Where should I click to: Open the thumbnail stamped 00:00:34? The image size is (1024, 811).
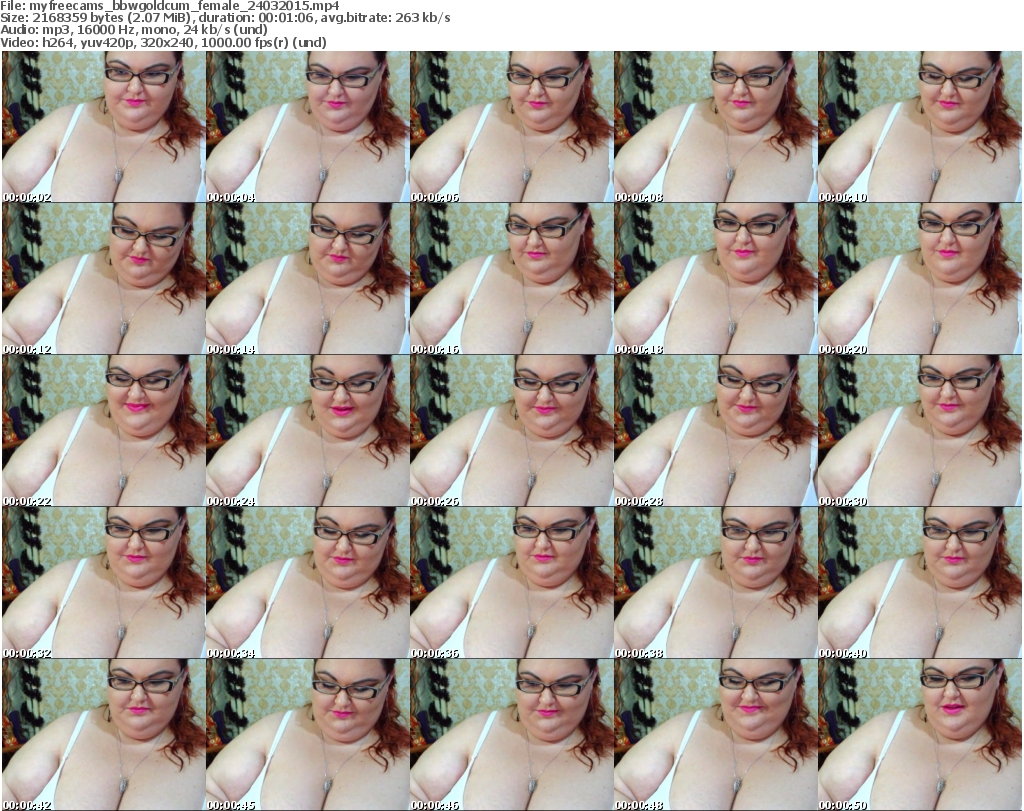pos(308,583)
